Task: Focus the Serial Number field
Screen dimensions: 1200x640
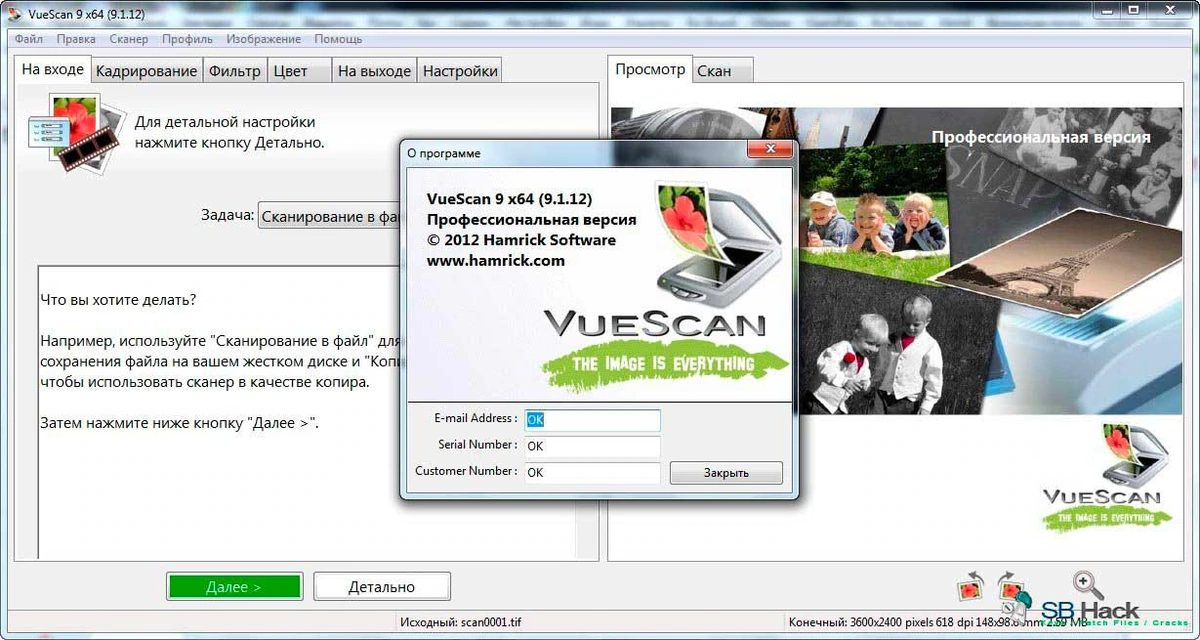Action: (x=592, y=446)
